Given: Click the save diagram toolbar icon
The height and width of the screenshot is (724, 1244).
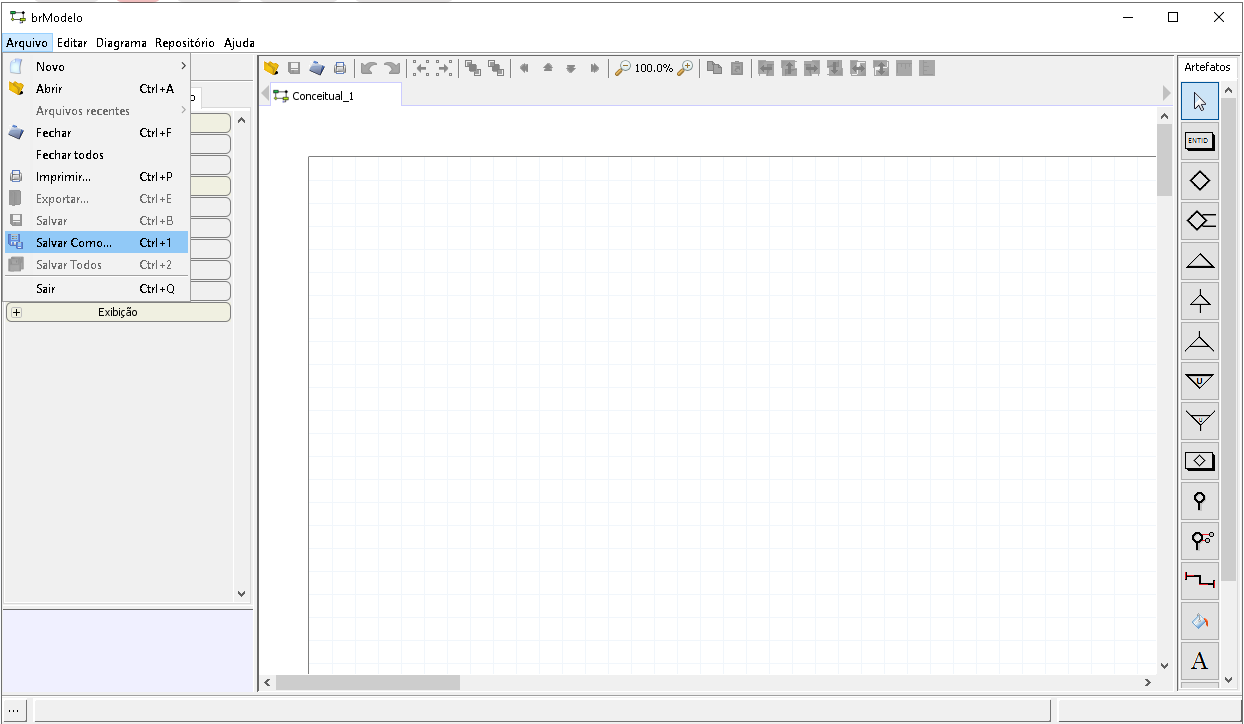Looking at the screenshot, I should tap(294, 68).
